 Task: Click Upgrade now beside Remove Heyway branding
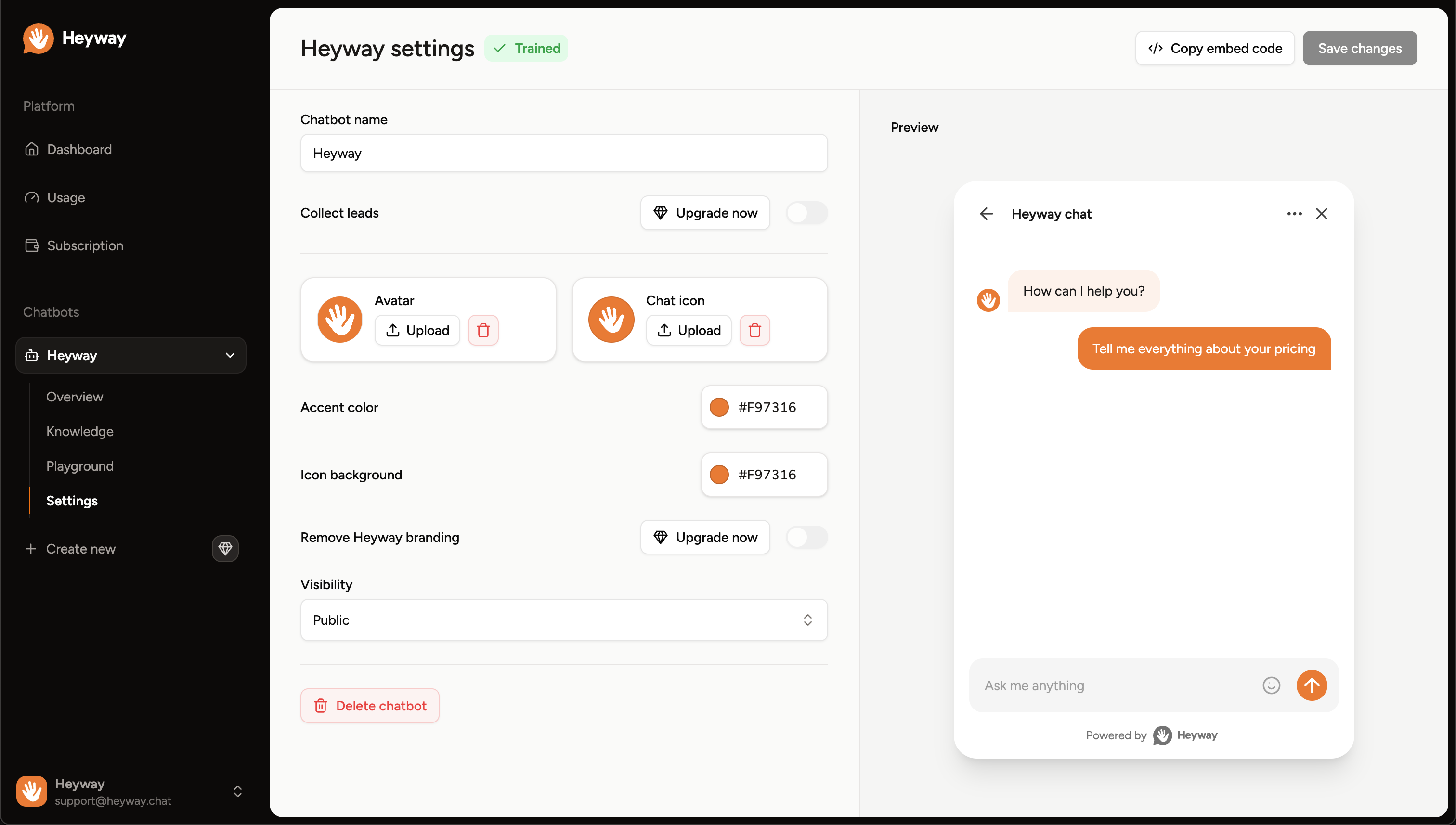705,537
